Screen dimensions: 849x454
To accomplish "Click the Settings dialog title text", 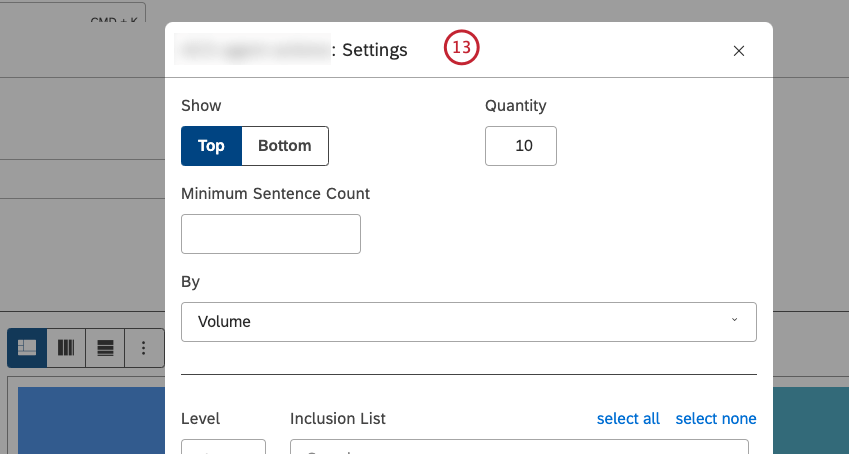I will coord(374,50).
